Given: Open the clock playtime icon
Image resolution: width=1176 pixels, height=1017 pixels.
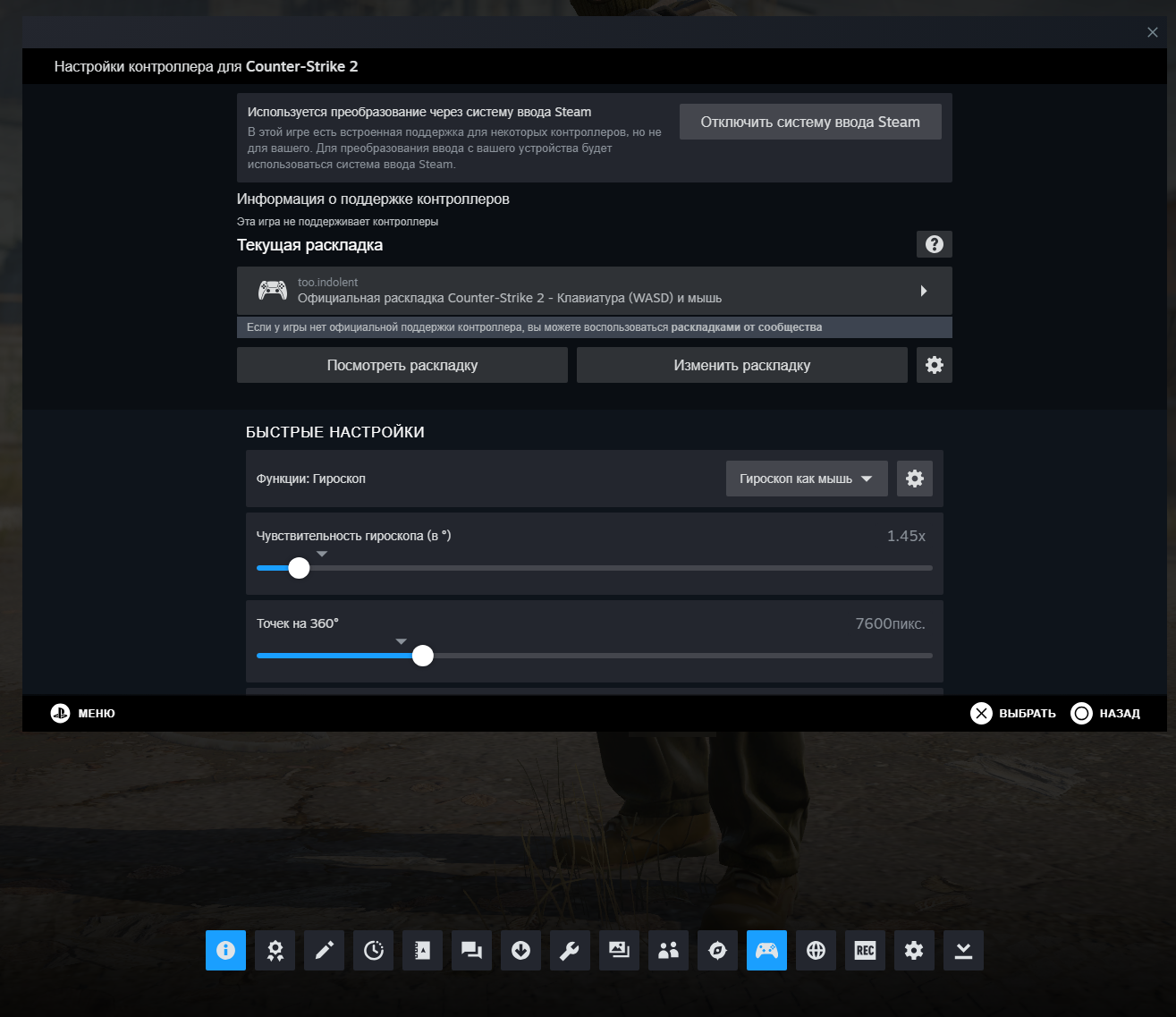Looking at the screenshot, I should pyautogui.click(x=373, y=950).
